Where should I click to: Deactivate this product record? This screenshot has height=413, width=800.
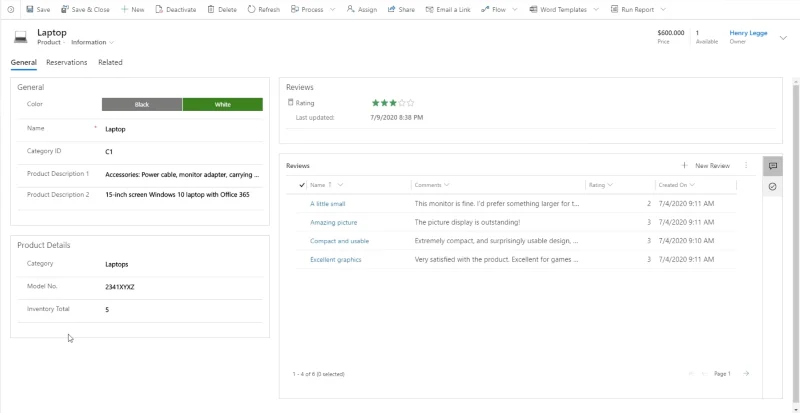pyautogui.click(x=176, y=9)
